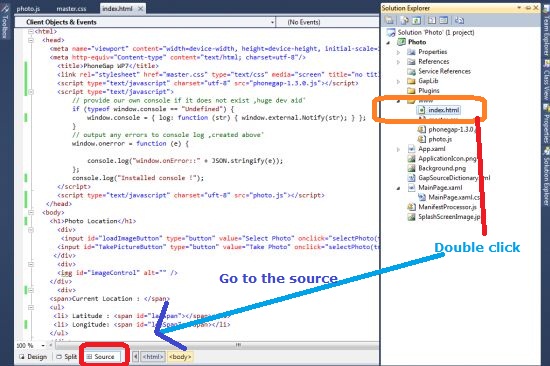
Task: Open Solution Explorer window position dropdown
Action: (519, 8)
